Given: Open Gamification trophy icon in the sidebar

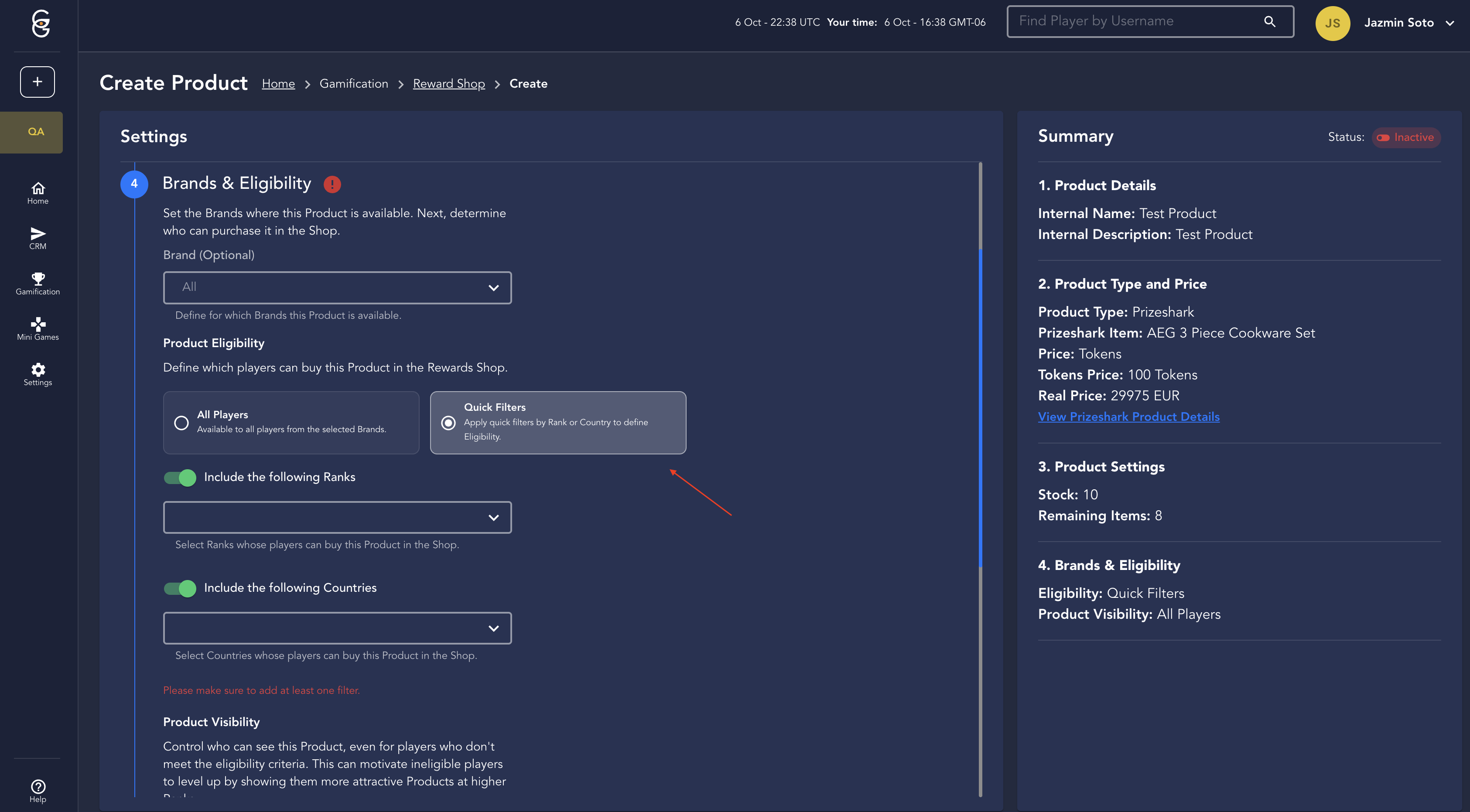Looking at the screenshot, I should (38, 283).
